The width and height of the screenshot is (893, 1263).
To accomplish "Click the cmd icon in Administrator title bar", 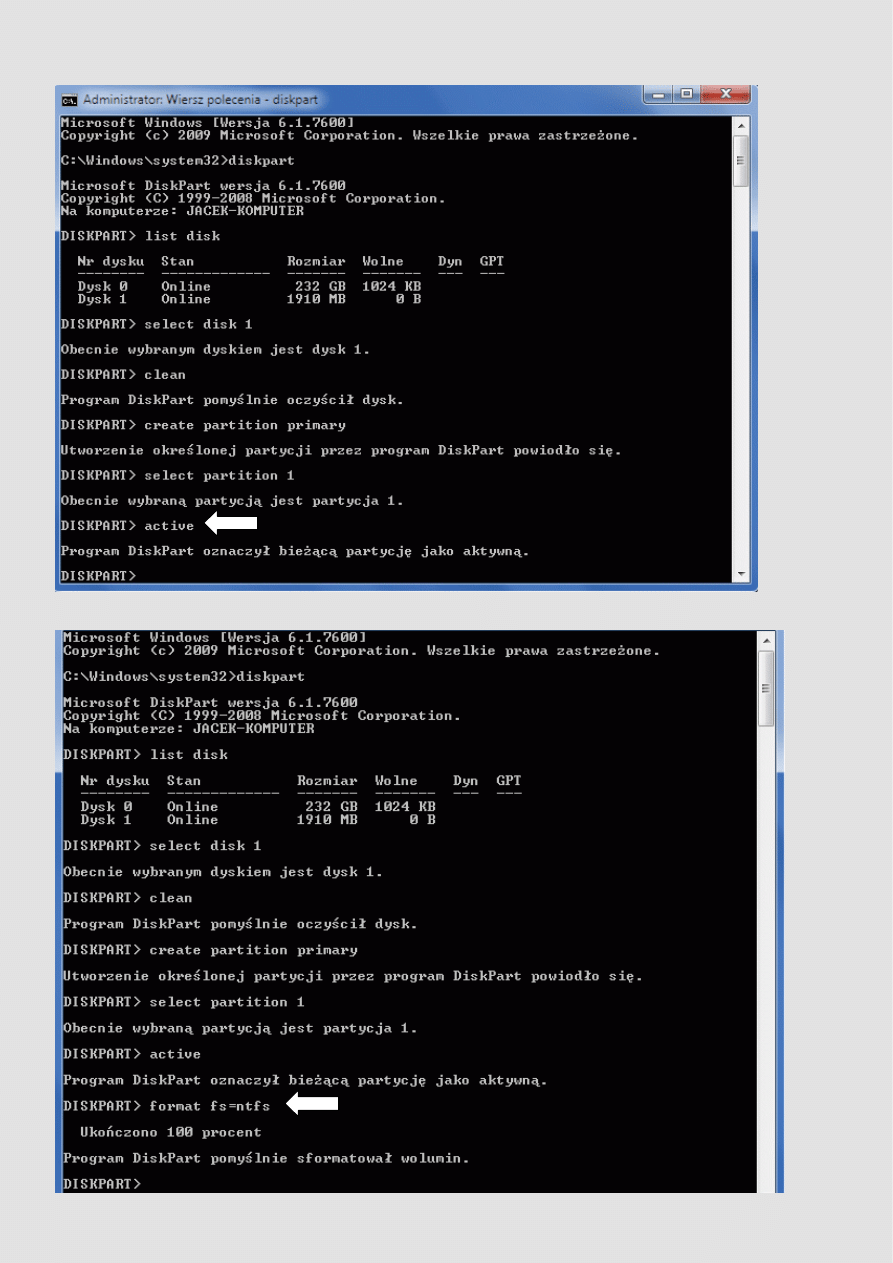I will click(x=70, y=100).
